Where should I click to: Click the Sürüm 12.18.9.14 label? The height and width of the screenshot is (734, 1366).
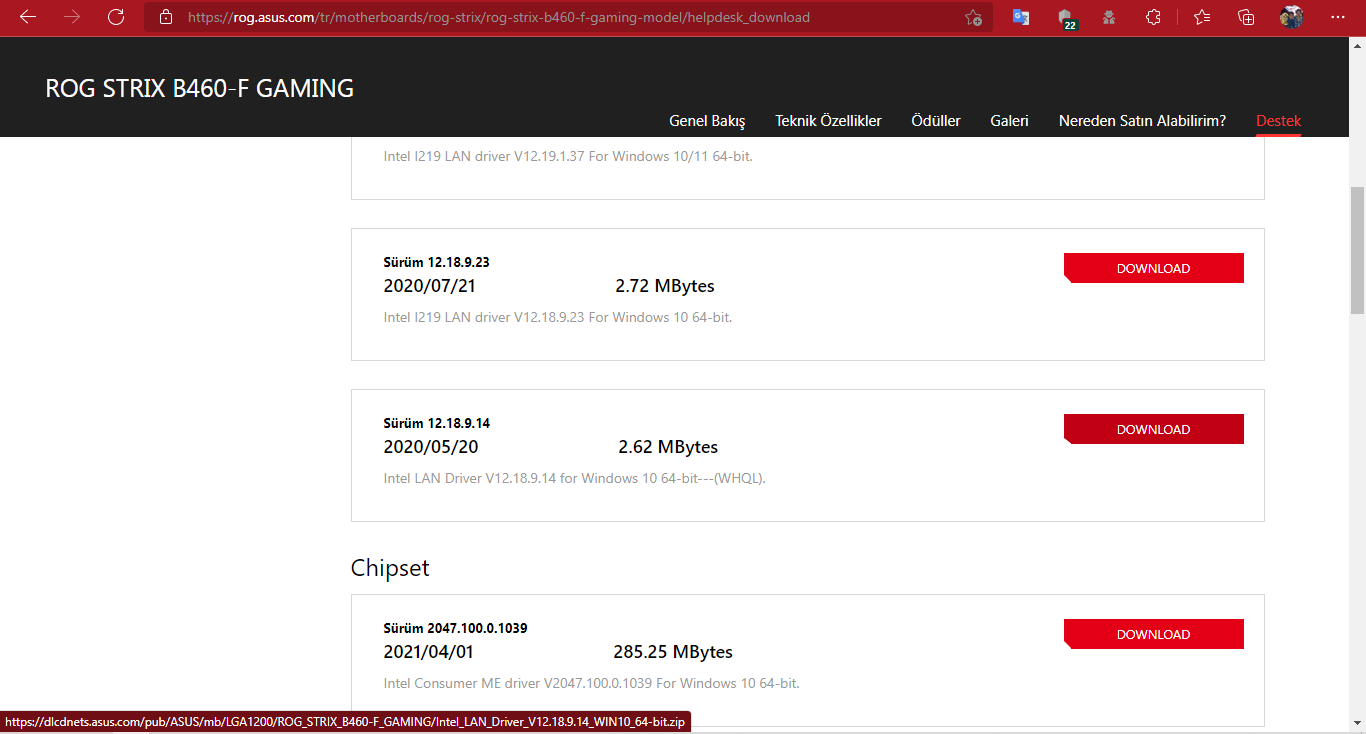436,424
